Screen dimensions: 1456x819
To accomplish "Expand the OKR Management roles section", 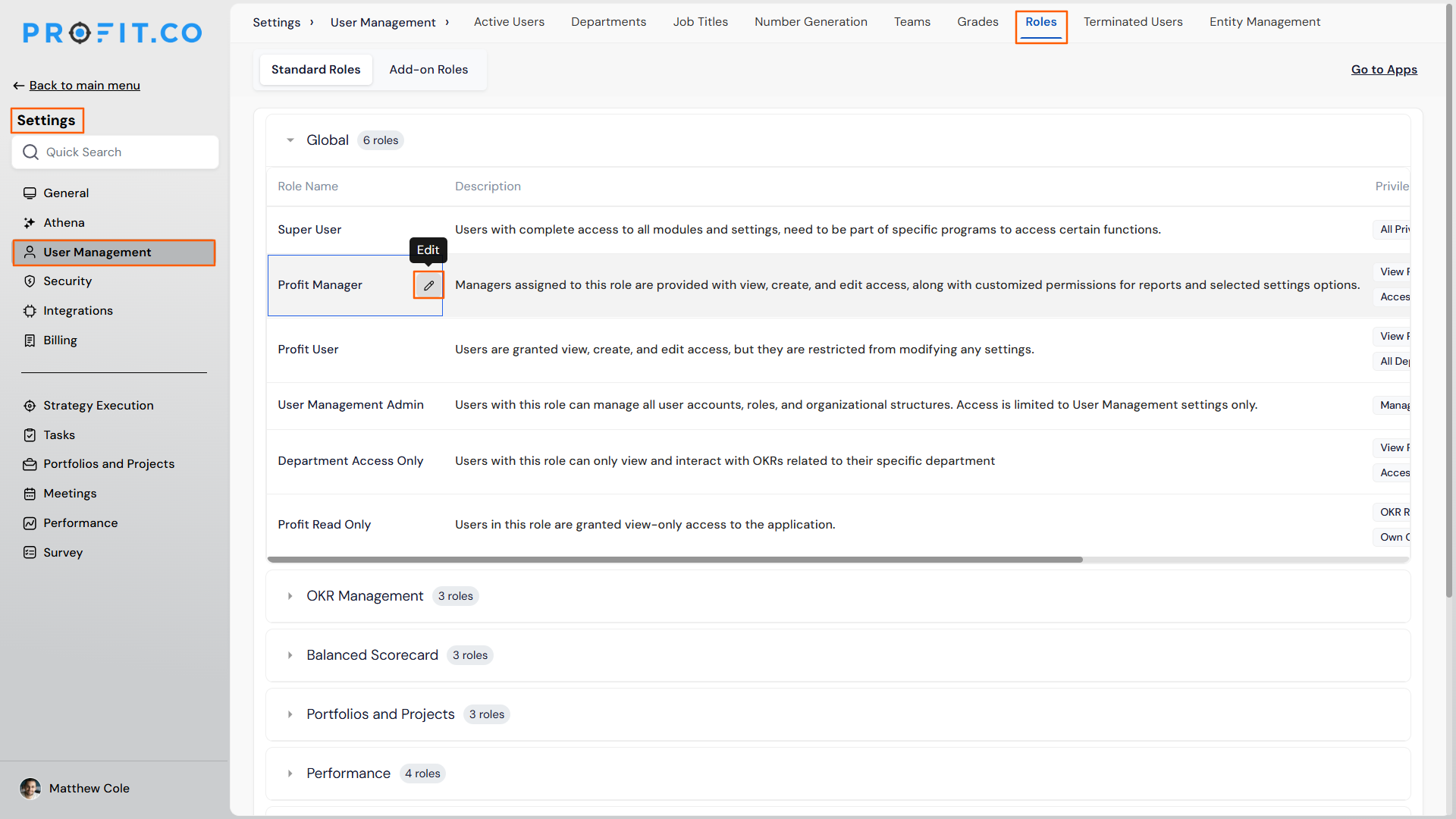I will tap(290, 596).
